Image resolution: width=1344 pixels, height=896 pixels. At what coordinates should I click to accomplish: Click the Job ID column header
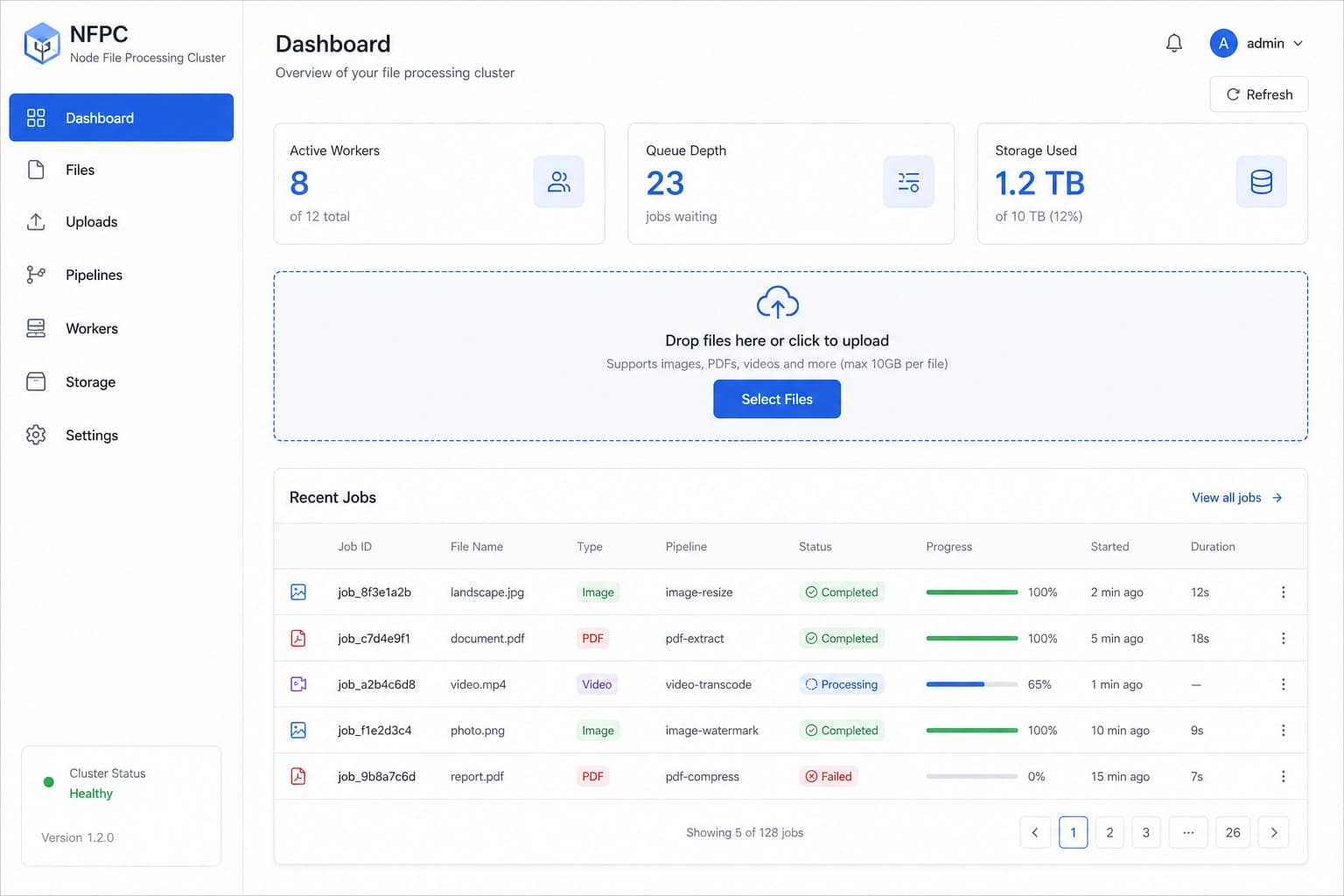coord(354,547)
